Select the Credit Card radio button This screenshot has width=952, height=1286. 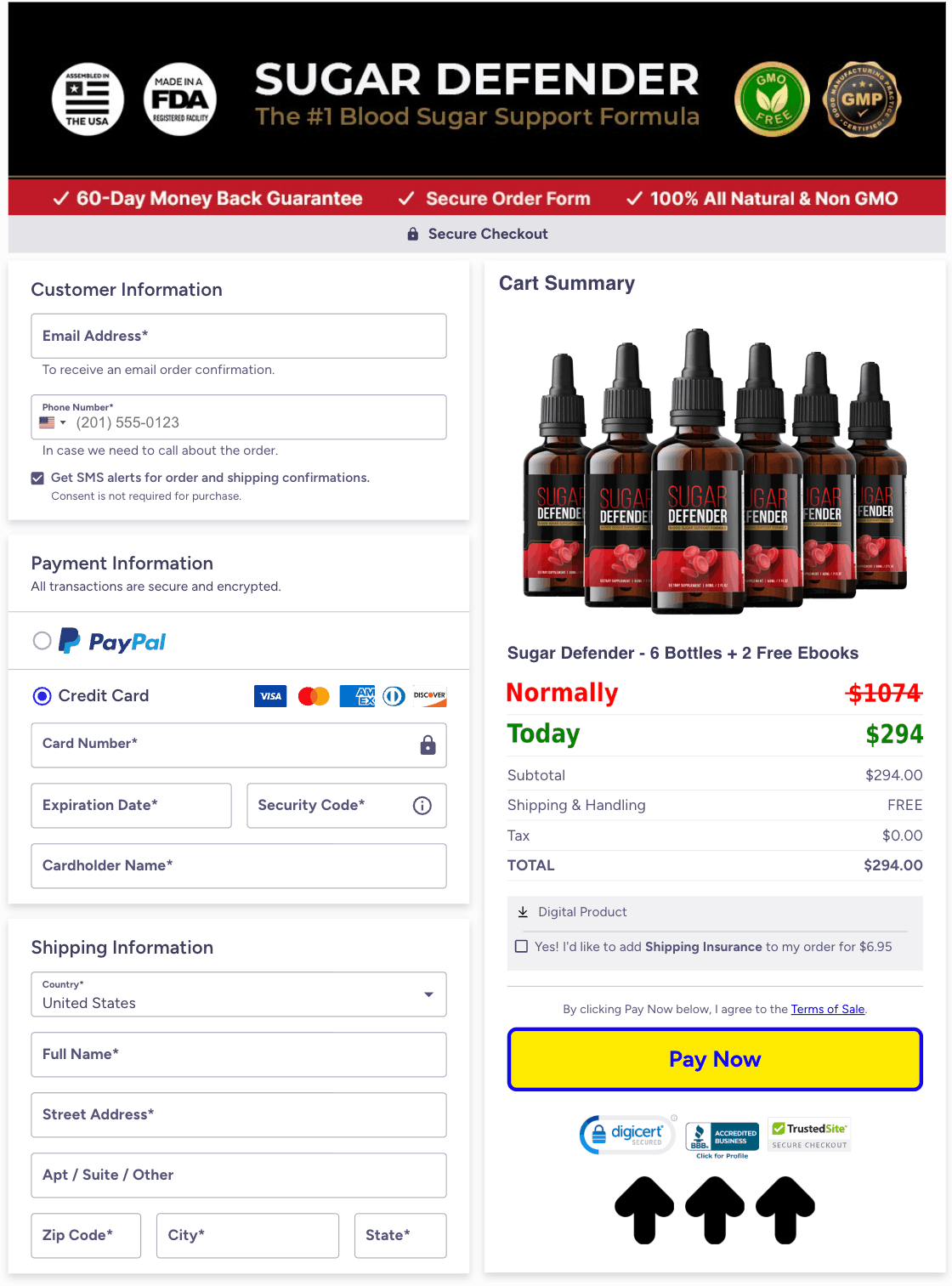click(42, 696)
